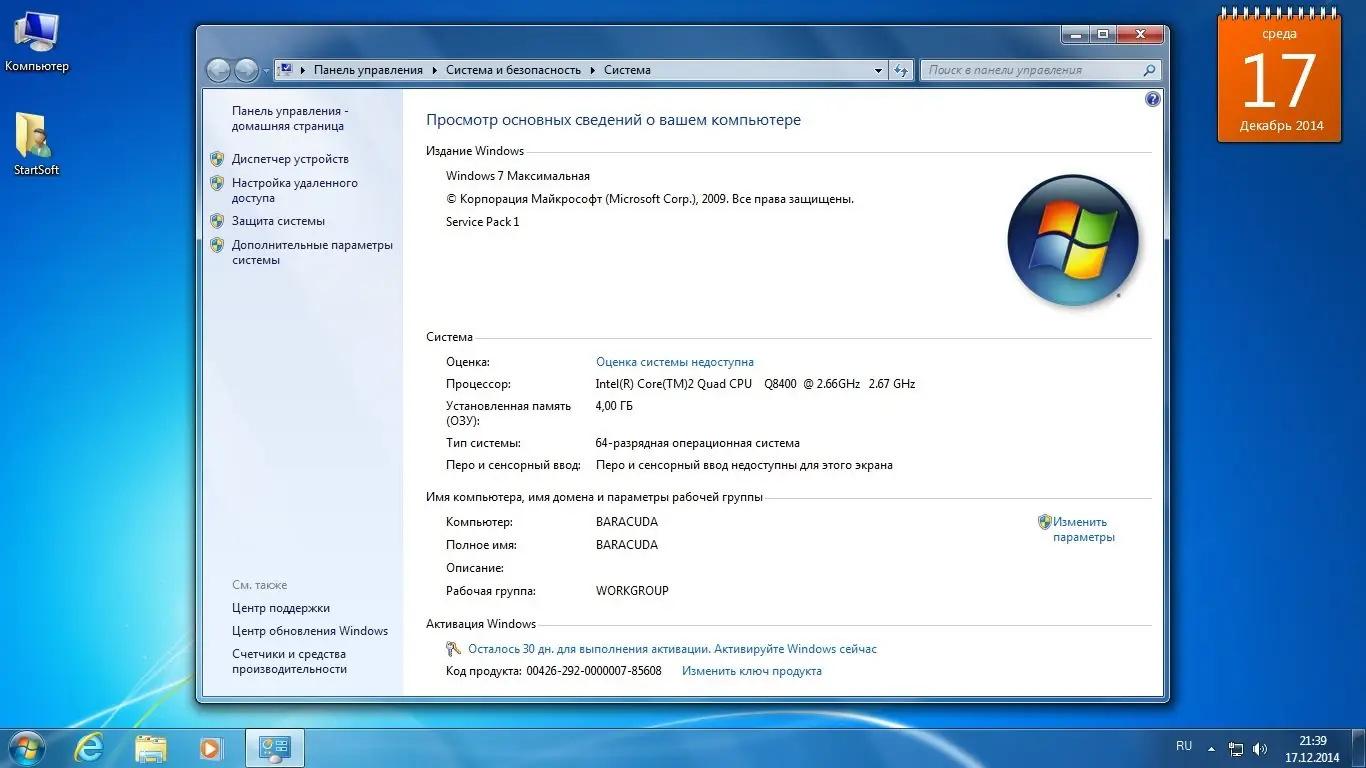
Task: Open Windows Explorer folder icon on taskbar
Action: (151, 747)
